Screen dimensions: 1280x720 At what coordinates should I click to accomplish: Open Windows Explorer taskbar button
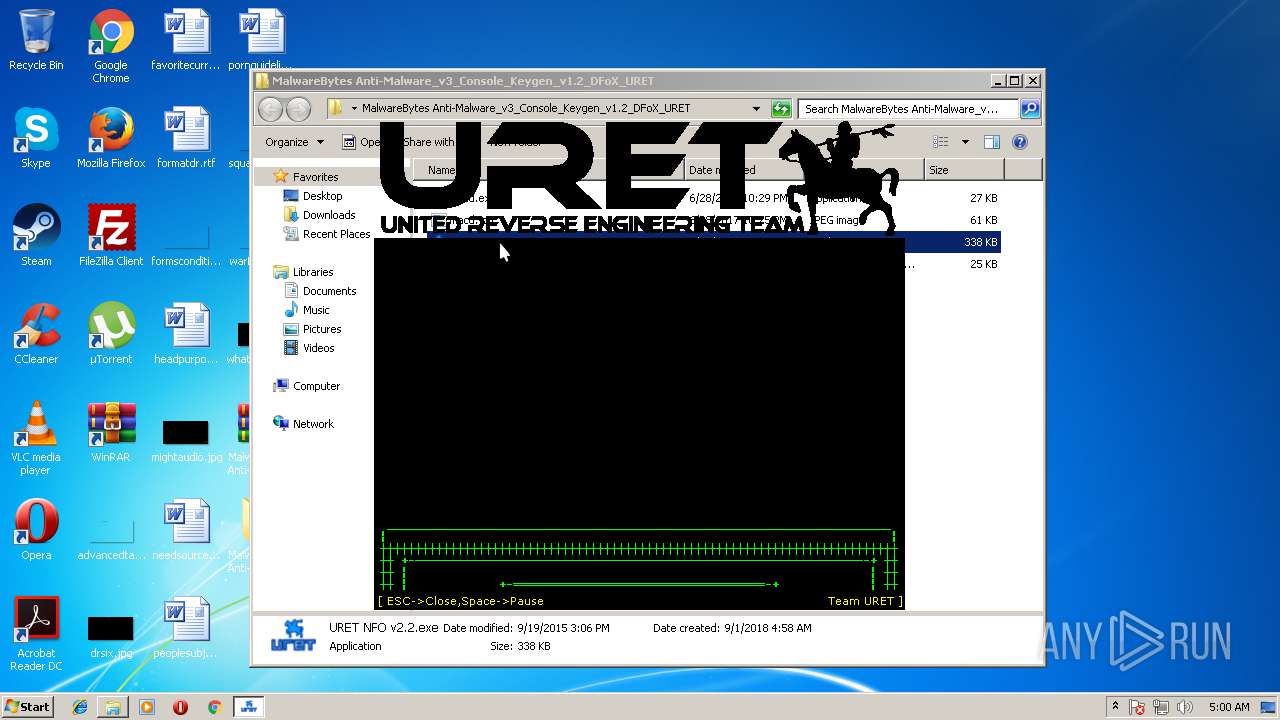point(113,707)
